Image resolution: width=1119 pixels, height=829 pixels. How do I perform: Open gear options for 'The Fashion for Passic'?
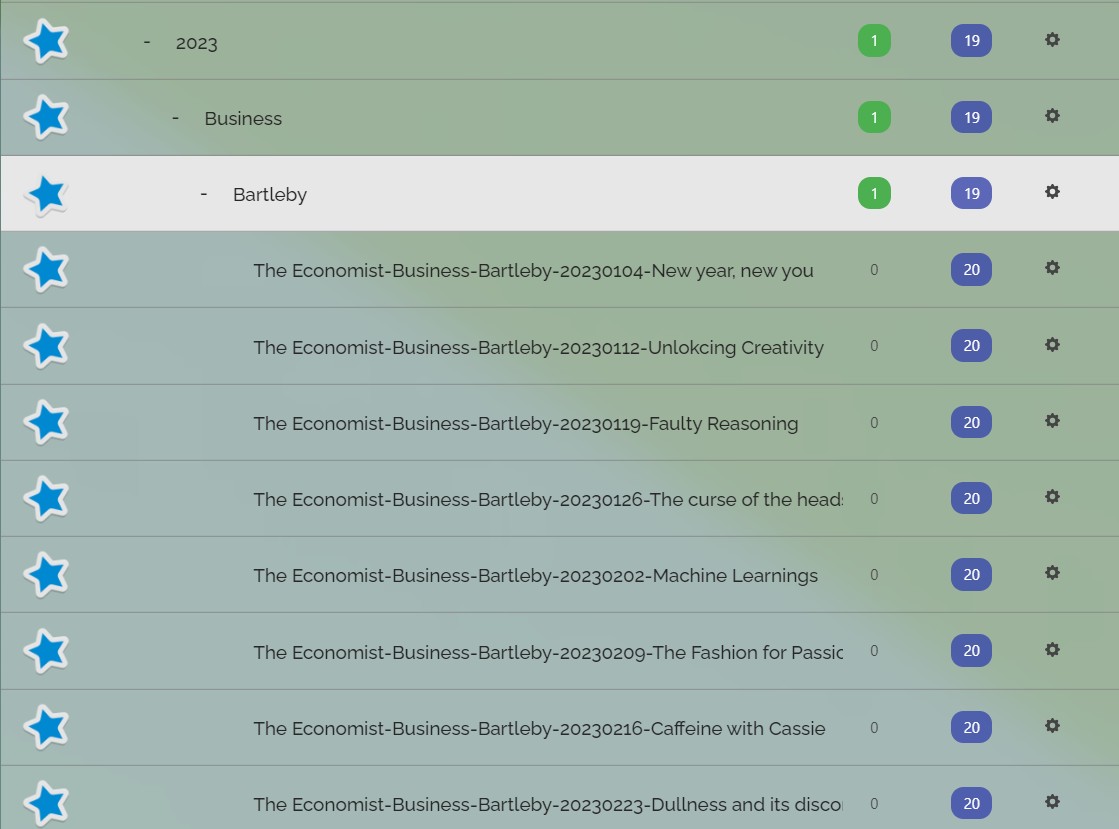point(1052,649)
